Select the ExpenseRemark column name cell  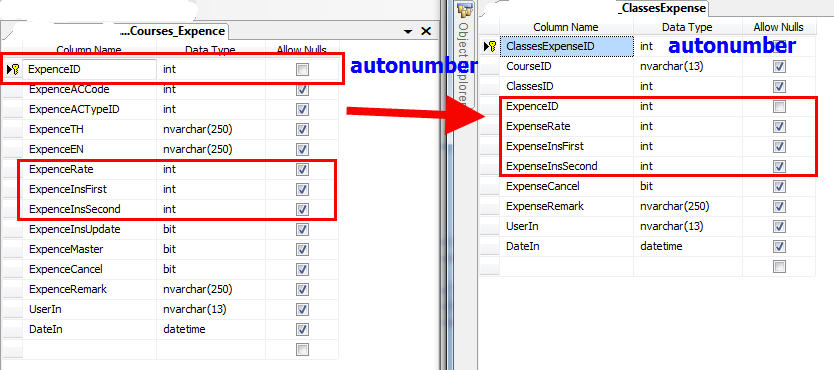566,206
